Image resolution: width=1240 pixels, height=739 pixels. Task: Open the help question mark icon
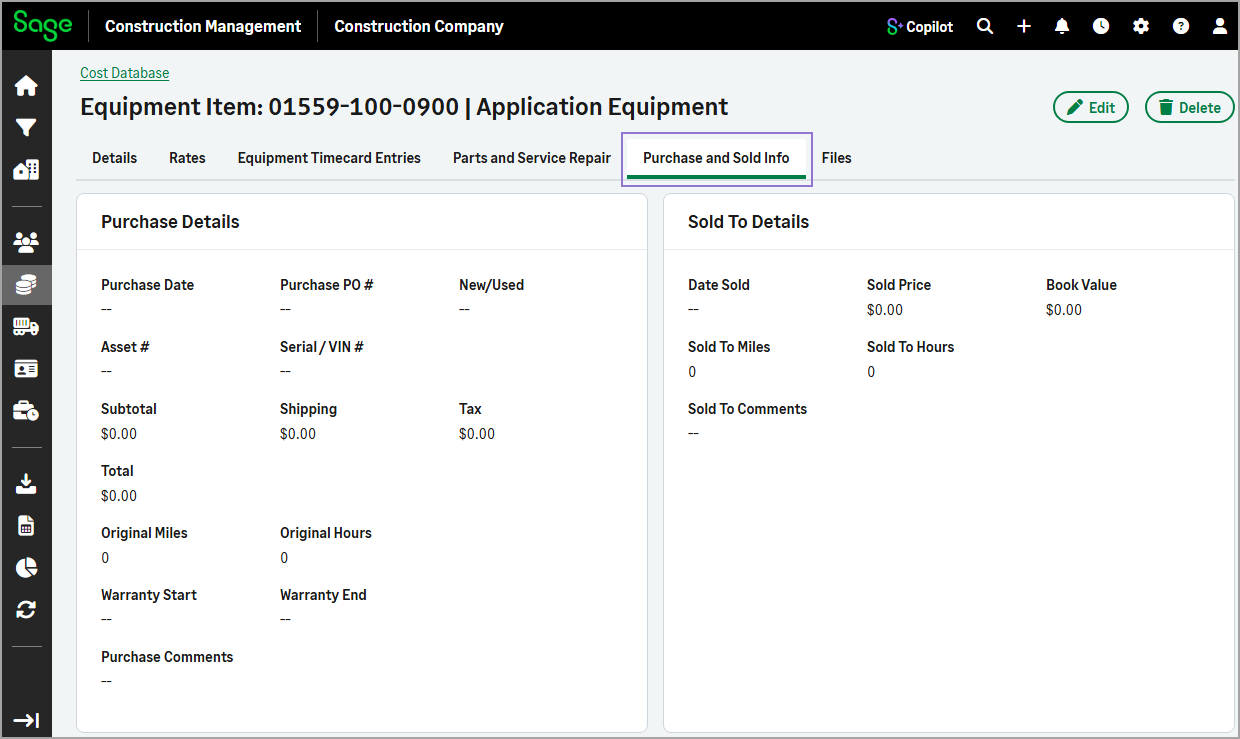click(1181, 27)
